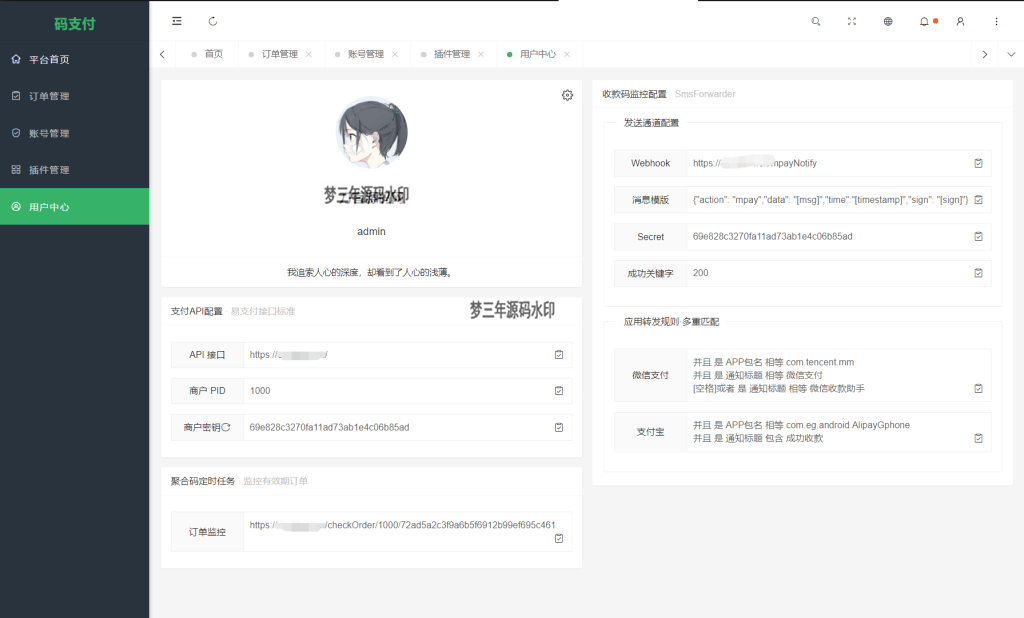Copy the Webhook URL
Image resolution: width=1024 pixels, height=618 pixels.
coord(978,163)
